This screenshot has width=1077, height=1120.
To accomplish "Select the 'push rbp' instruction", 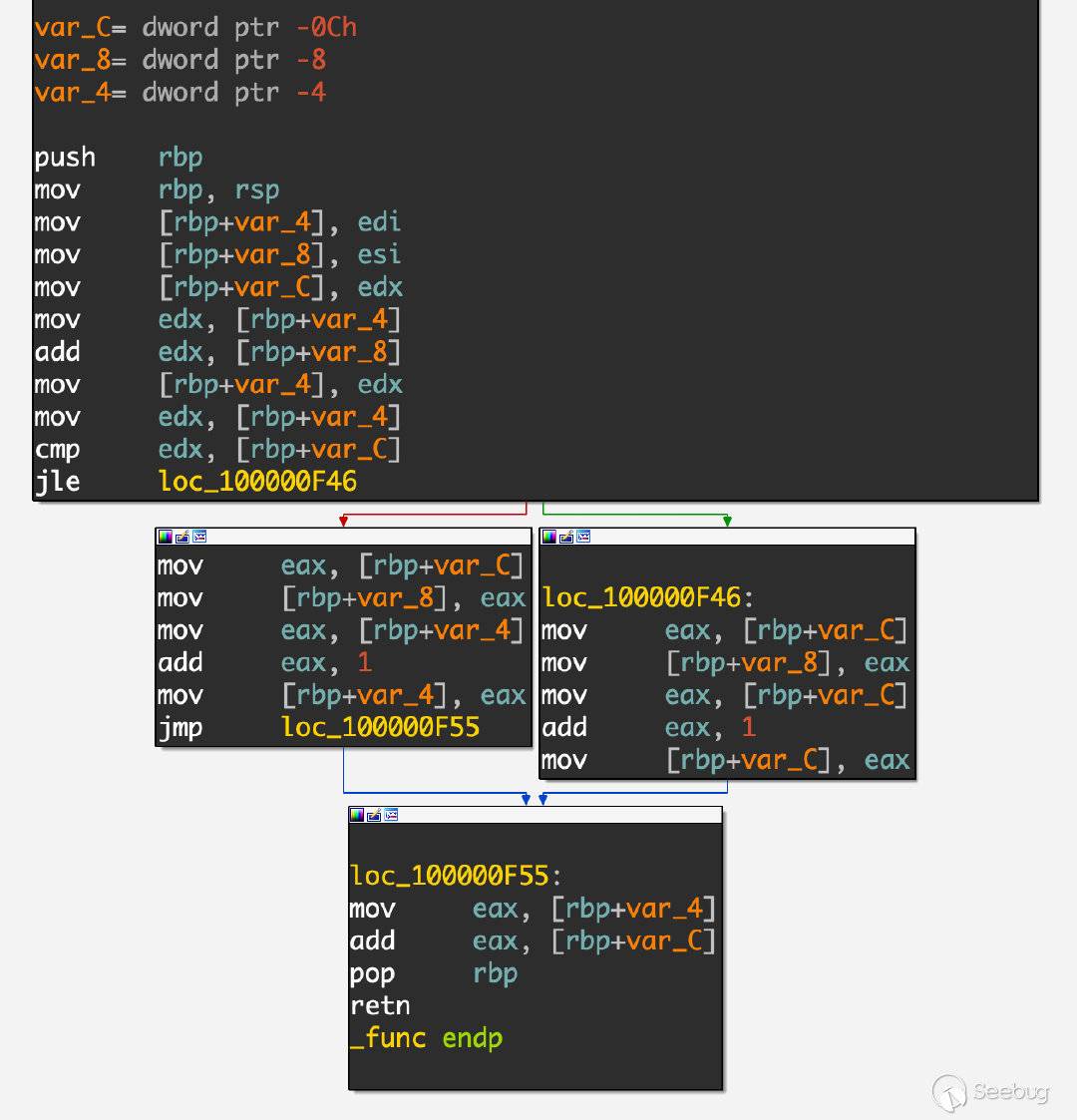I will (119, 158).
